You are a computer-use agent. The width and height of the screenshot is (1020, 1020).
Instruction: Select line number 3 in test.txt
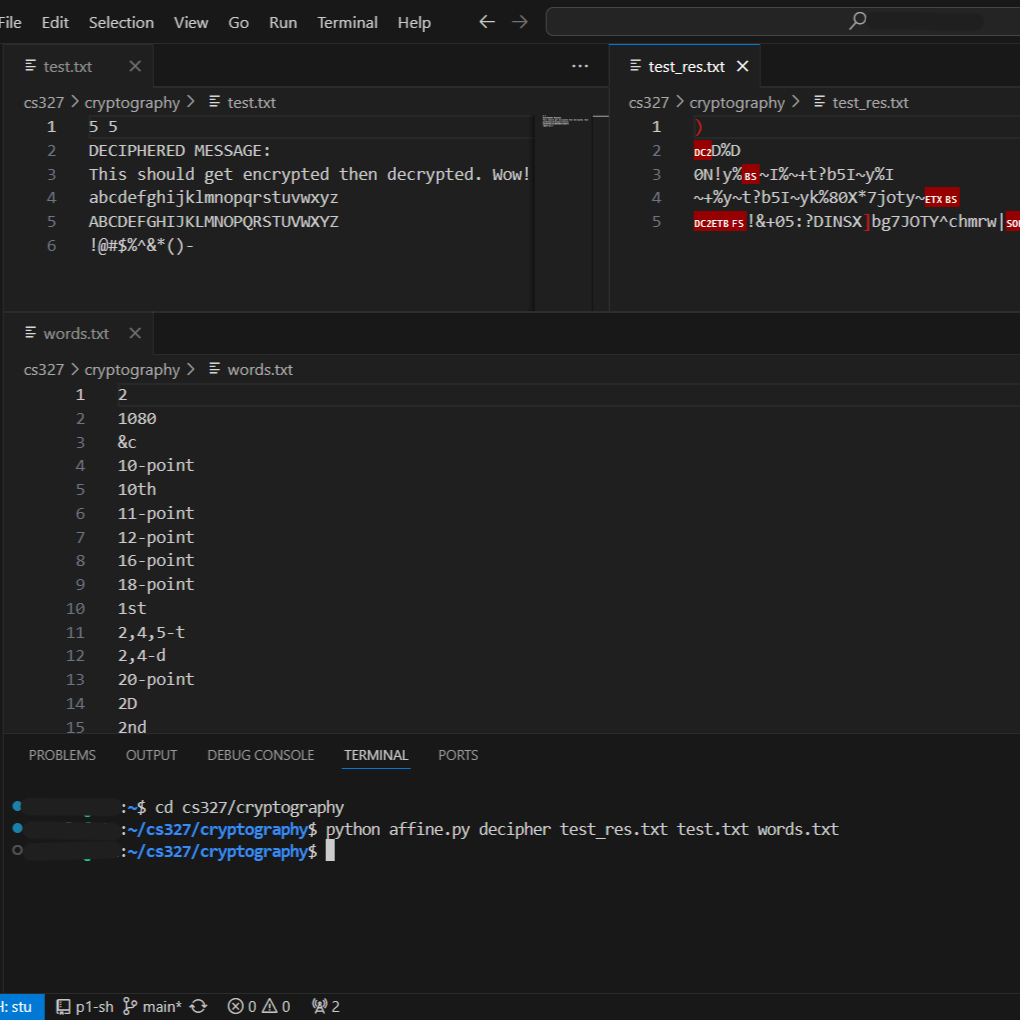51,174
